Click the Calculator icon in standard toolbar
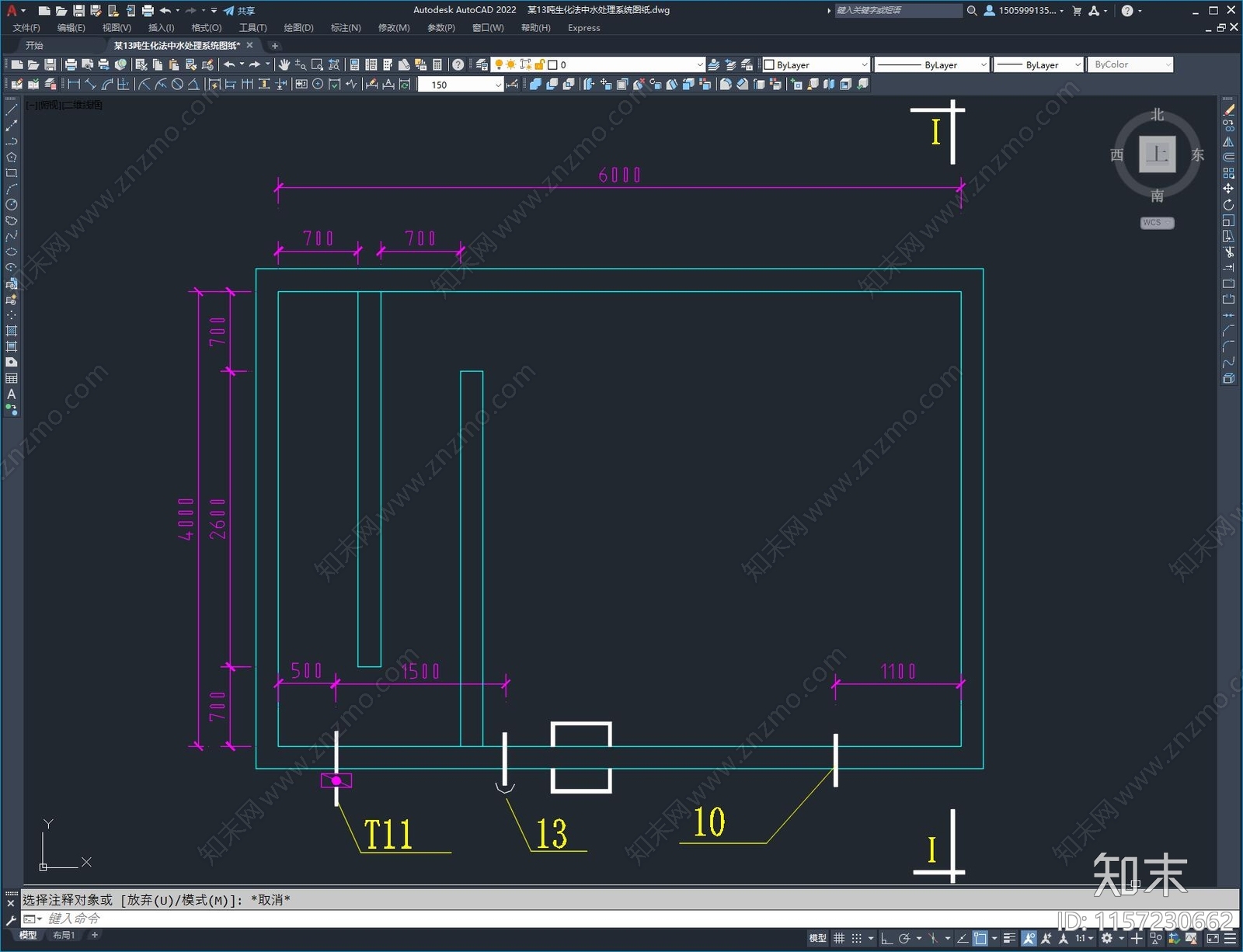1243x952 pixels. tap(437, 64)
